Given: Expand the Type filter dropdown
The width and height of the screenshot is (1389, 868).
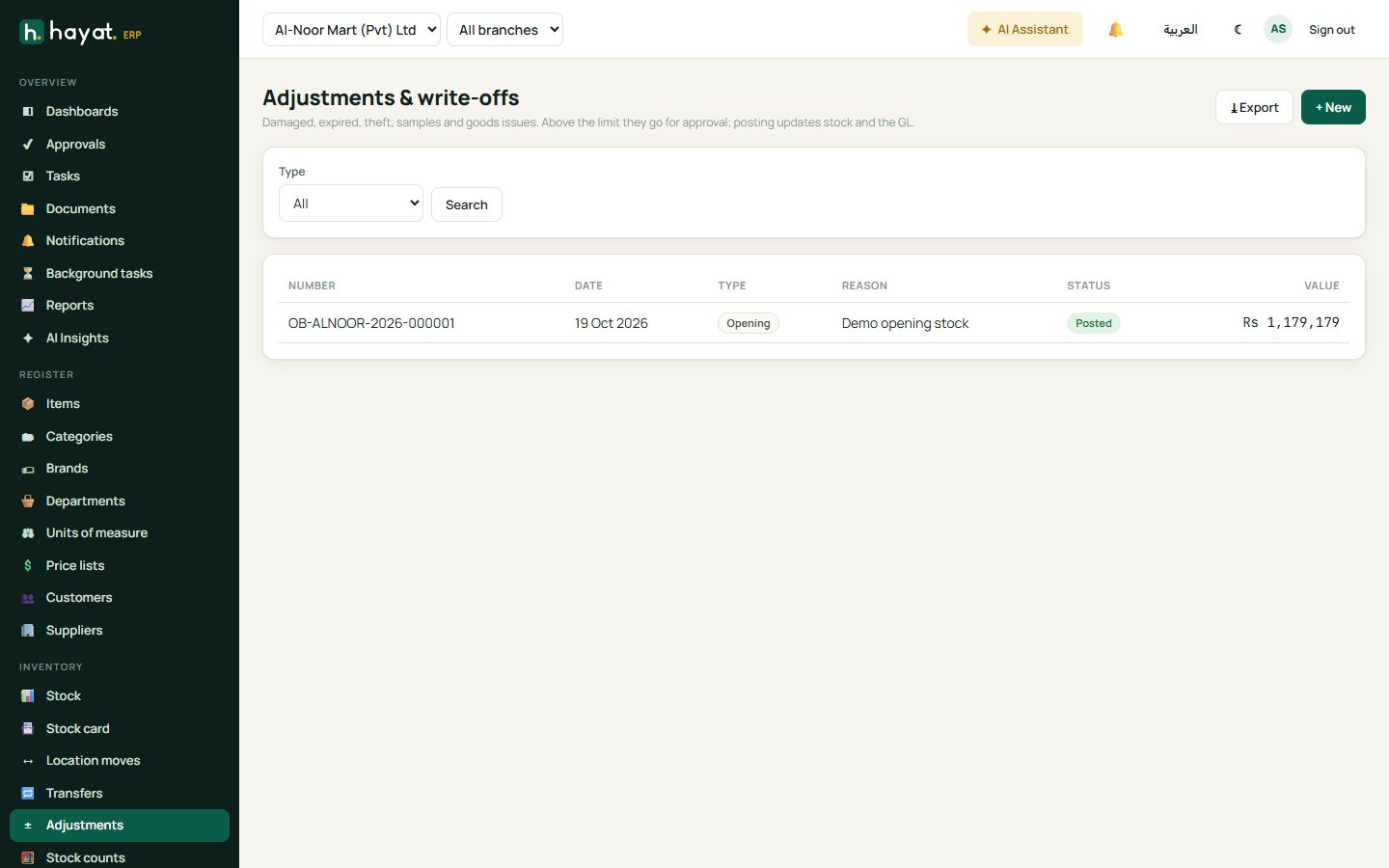Looking at the screenshot, I should (351, 203).
